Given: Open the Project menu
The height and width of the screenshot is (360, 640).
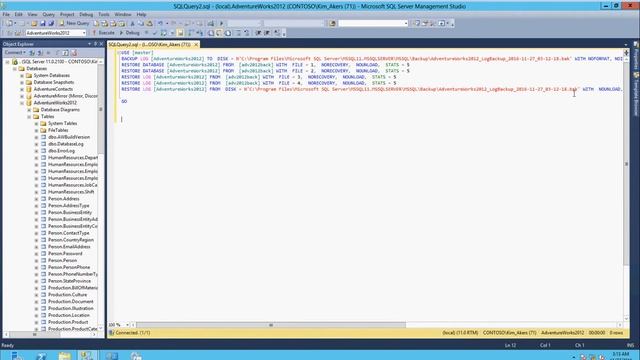Looking at the screenshot, I should [67, 14].
